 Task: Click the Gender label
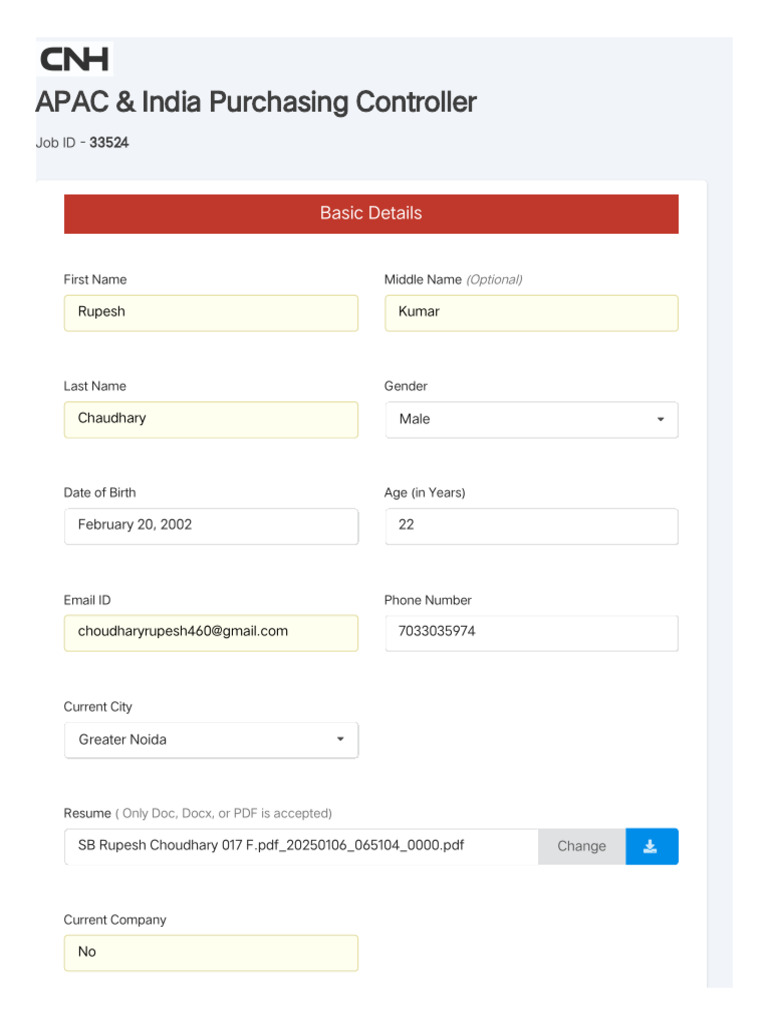406,386
